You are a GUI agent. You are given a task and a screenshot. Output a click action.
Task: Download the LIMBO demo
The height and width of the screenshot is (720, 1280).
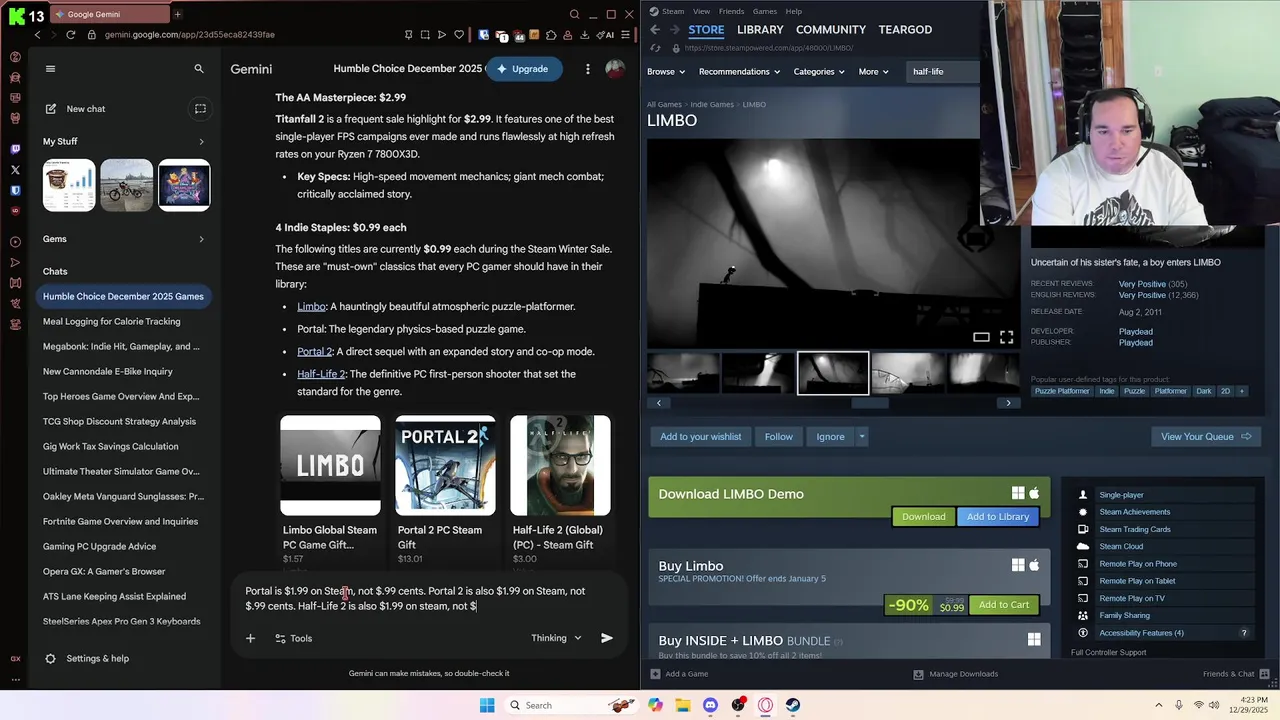(x=923, y=517)
